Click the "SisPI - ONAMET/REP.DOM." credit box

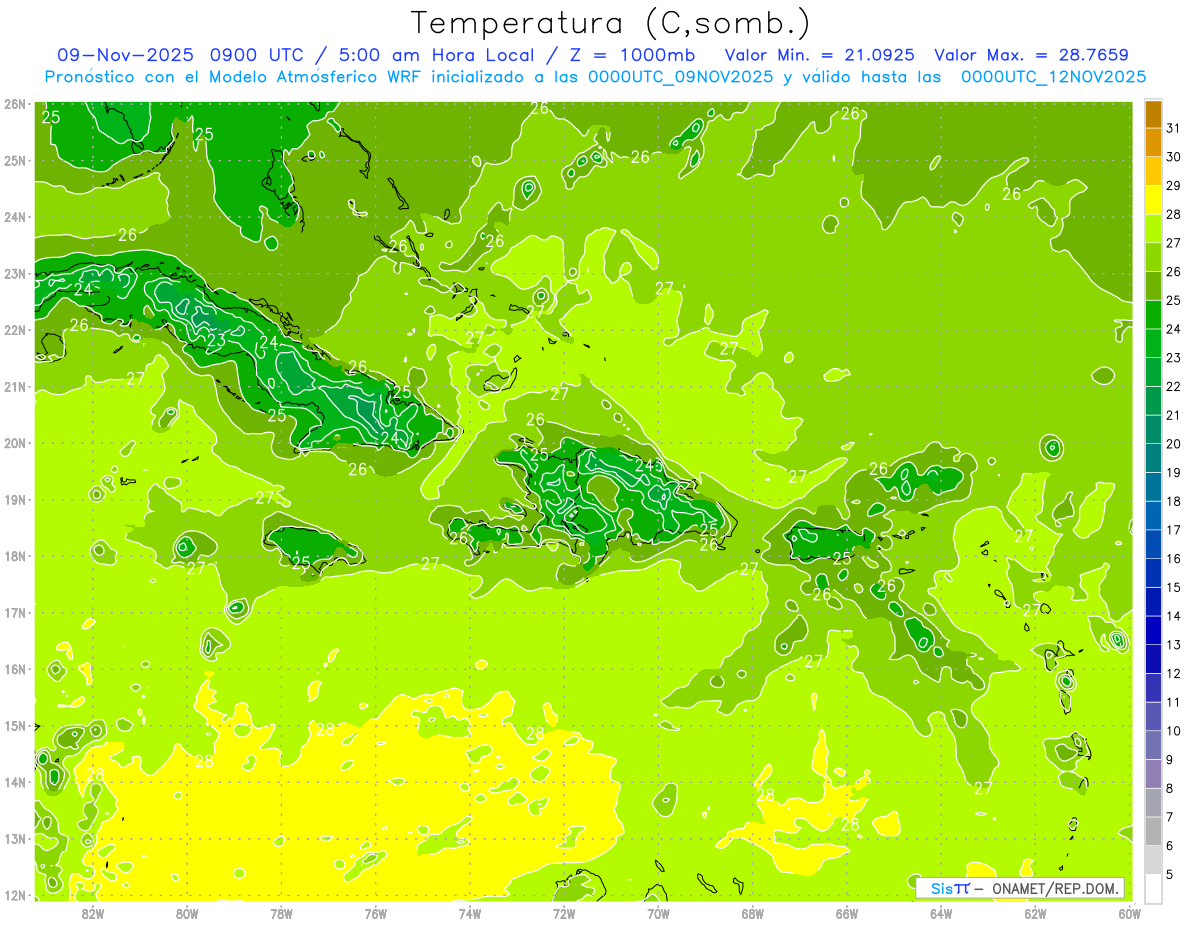(1020, 888)
